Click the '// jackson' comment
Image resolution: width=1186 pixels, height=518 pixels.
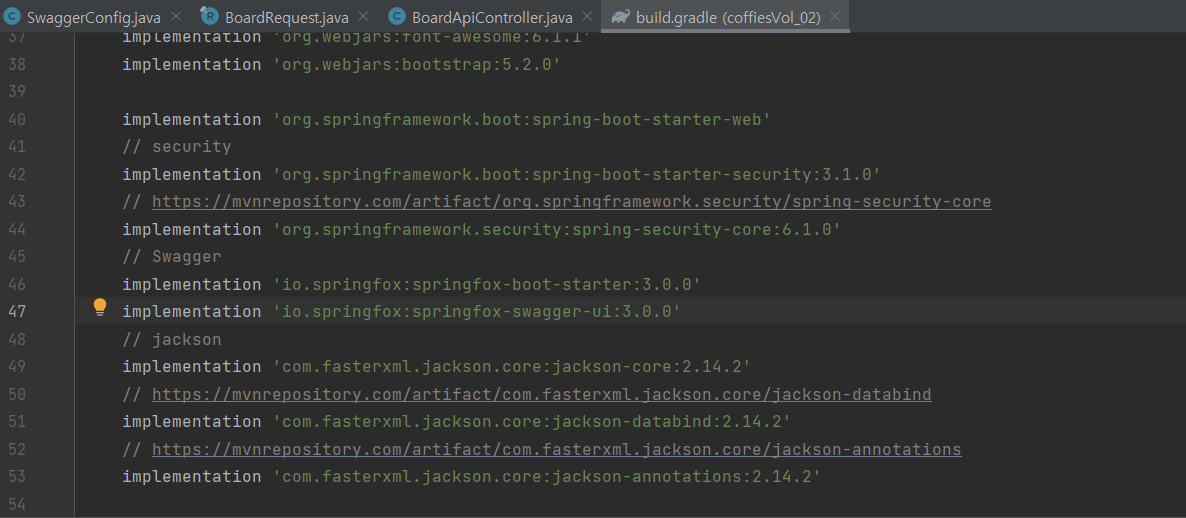[172, 340]
